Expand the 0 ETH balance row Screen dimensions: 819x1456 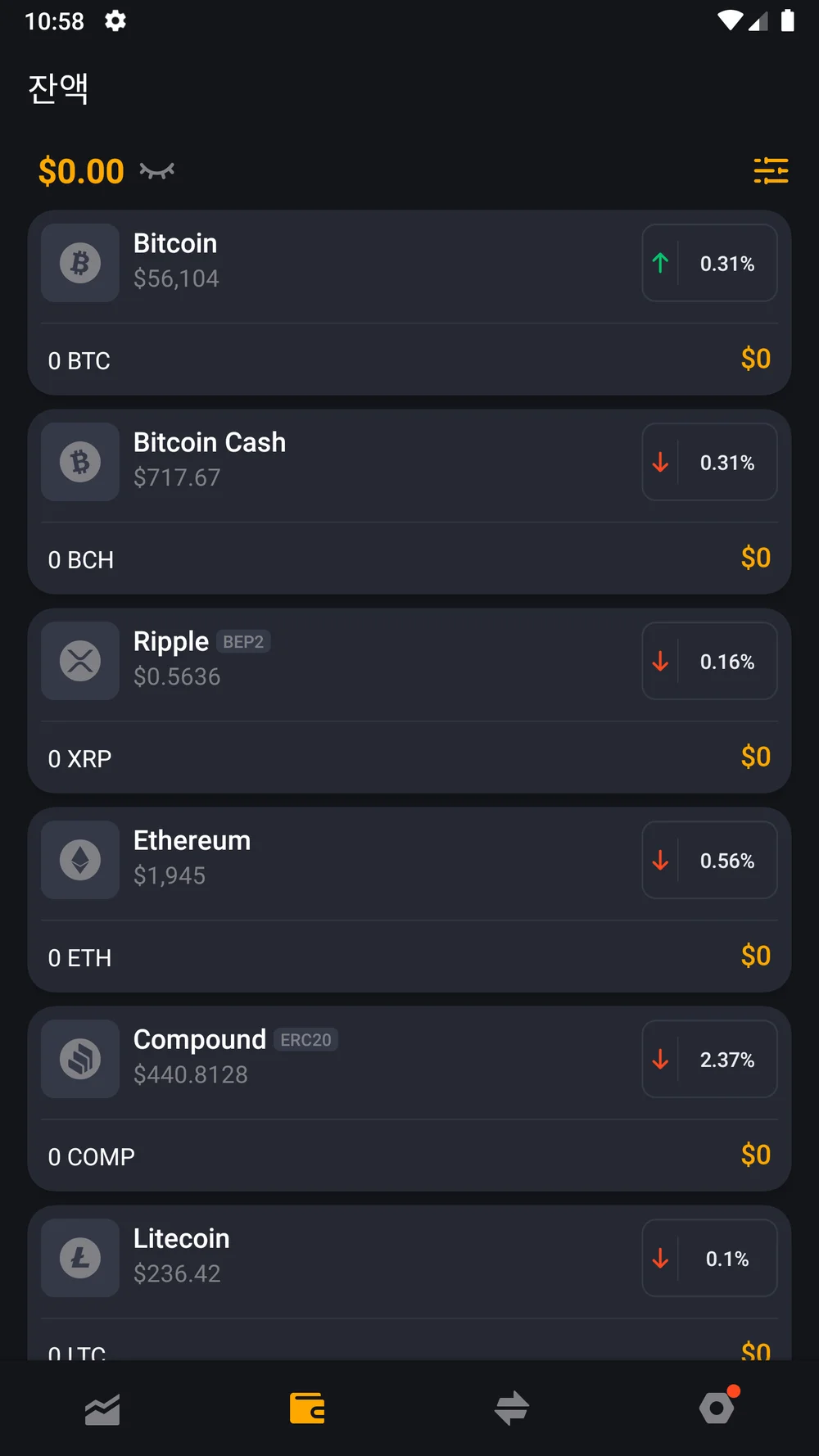pos(409,956)
